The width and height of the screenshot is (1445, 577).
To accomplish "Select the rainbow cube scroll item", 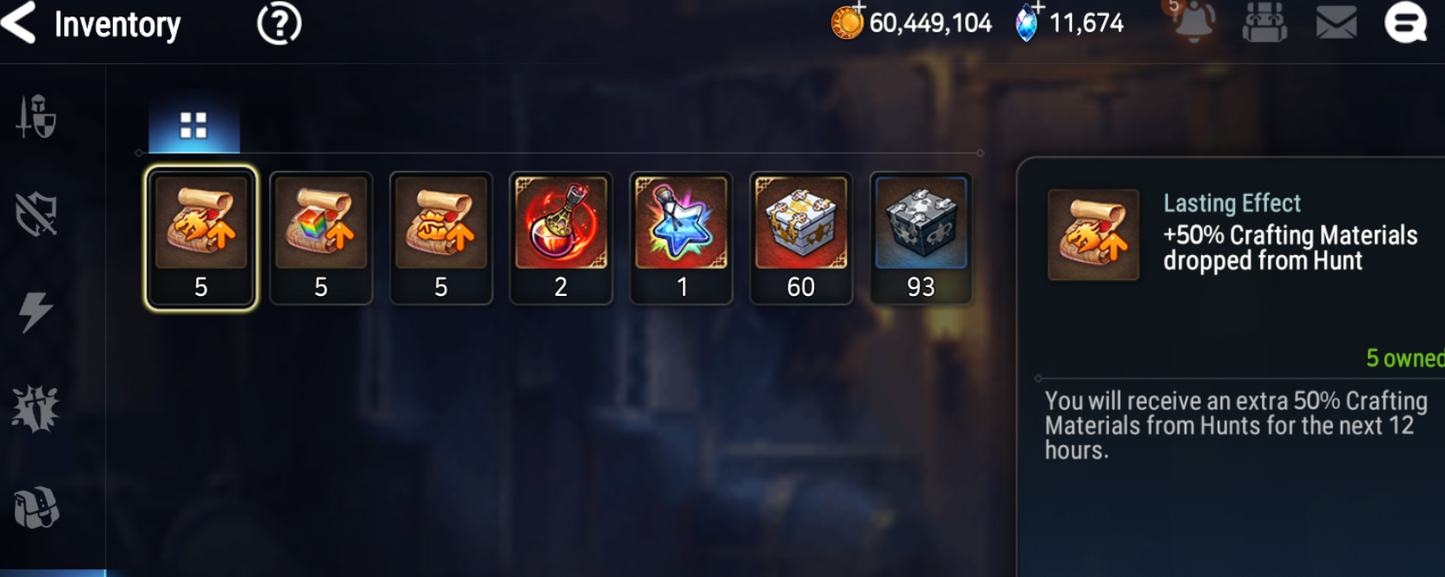I will tap(321, 237).
